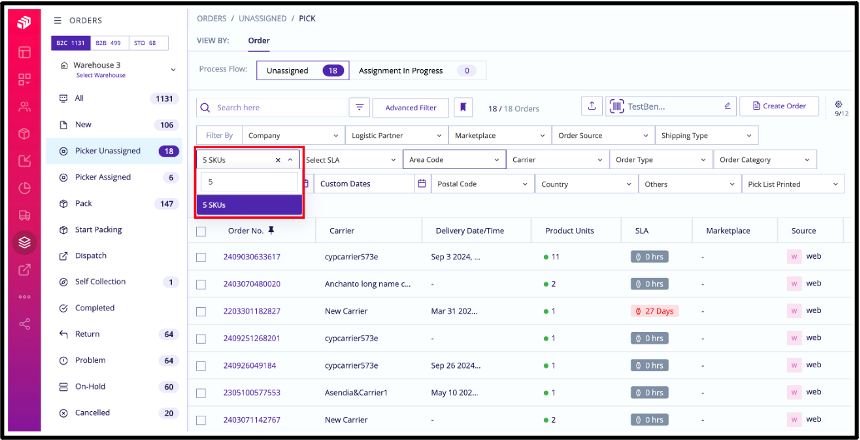The height and width of the screenshot is (440, 860).
Task: Open the filter lines icon beside search
Action: point(359,107)
